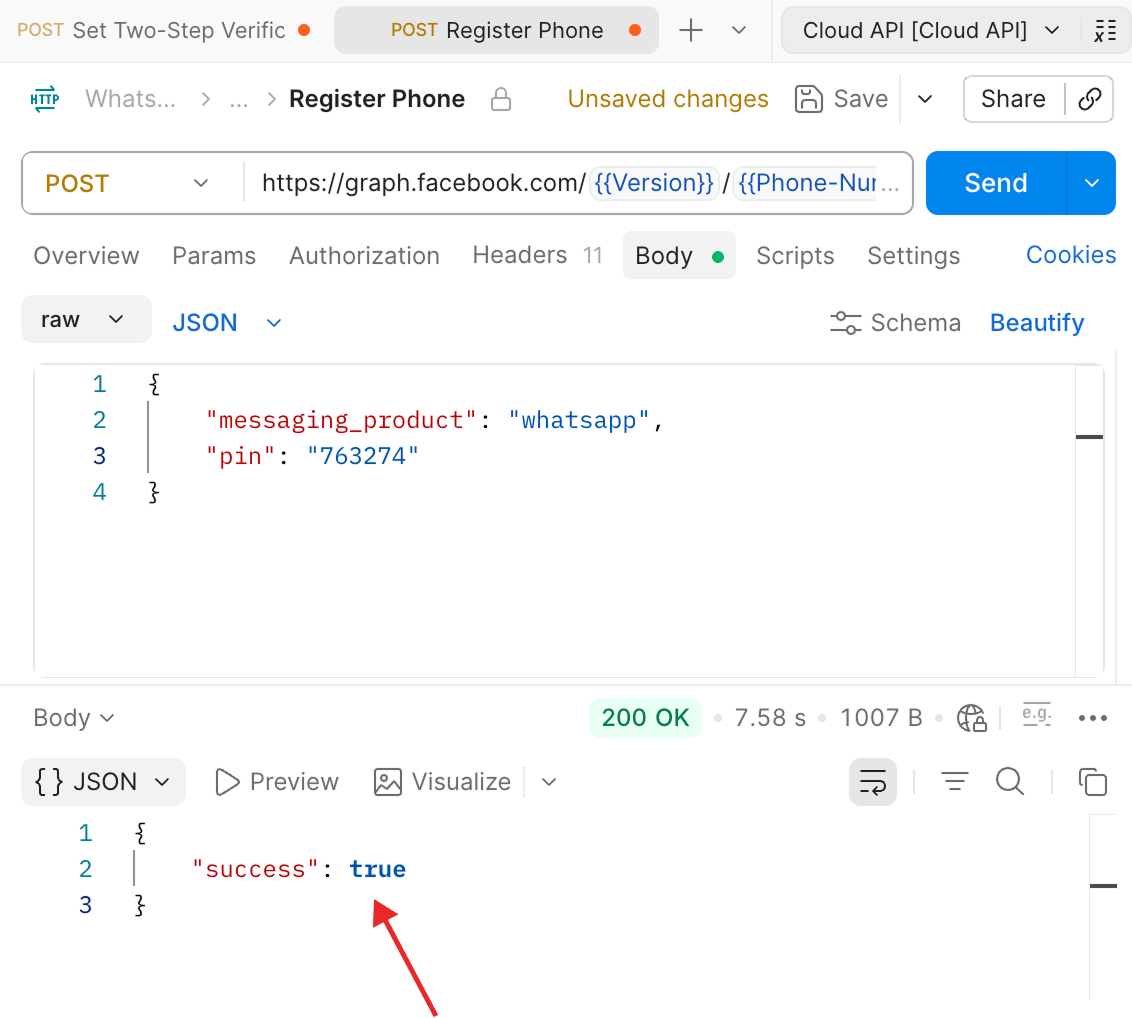1132x1018 pixels.
Task: Open the Headers tab
Action: click(x=537, y=256)
